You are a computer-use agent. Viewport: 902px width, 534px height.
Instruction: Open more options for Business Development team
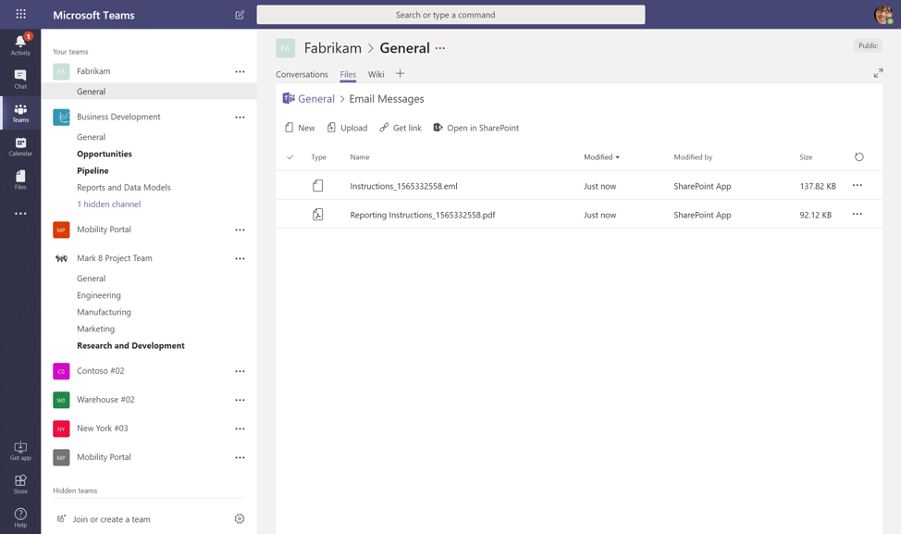coord(240,117)
